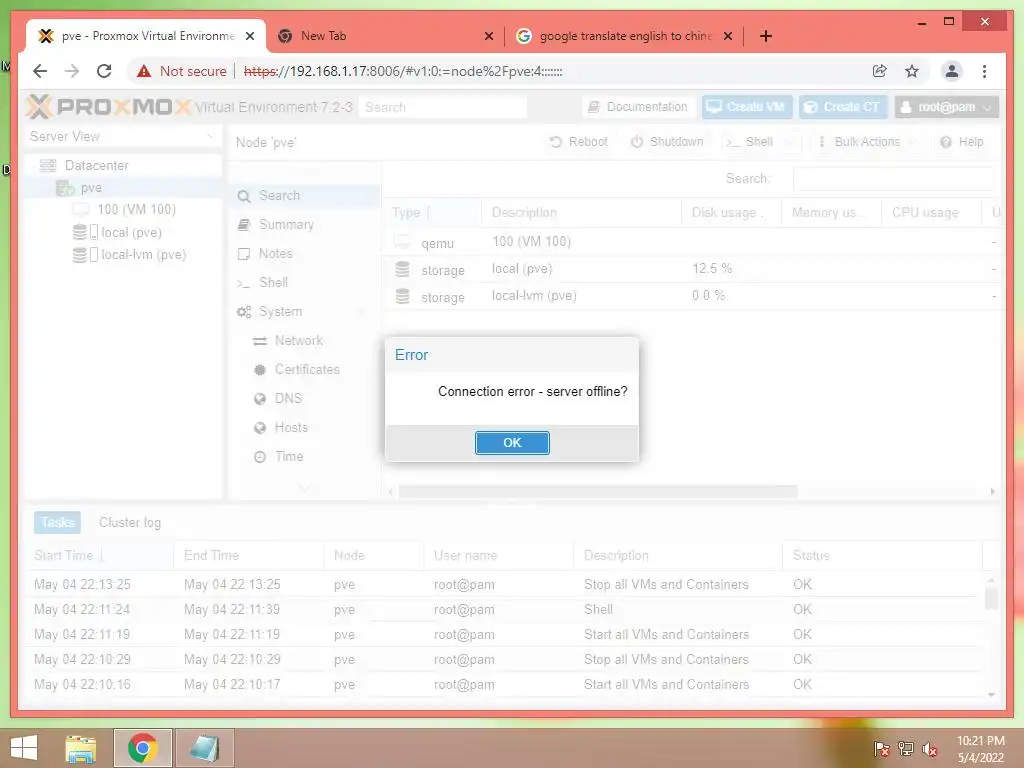
Task: Sort tasks by Start Time column
Action: pos(99,556)
